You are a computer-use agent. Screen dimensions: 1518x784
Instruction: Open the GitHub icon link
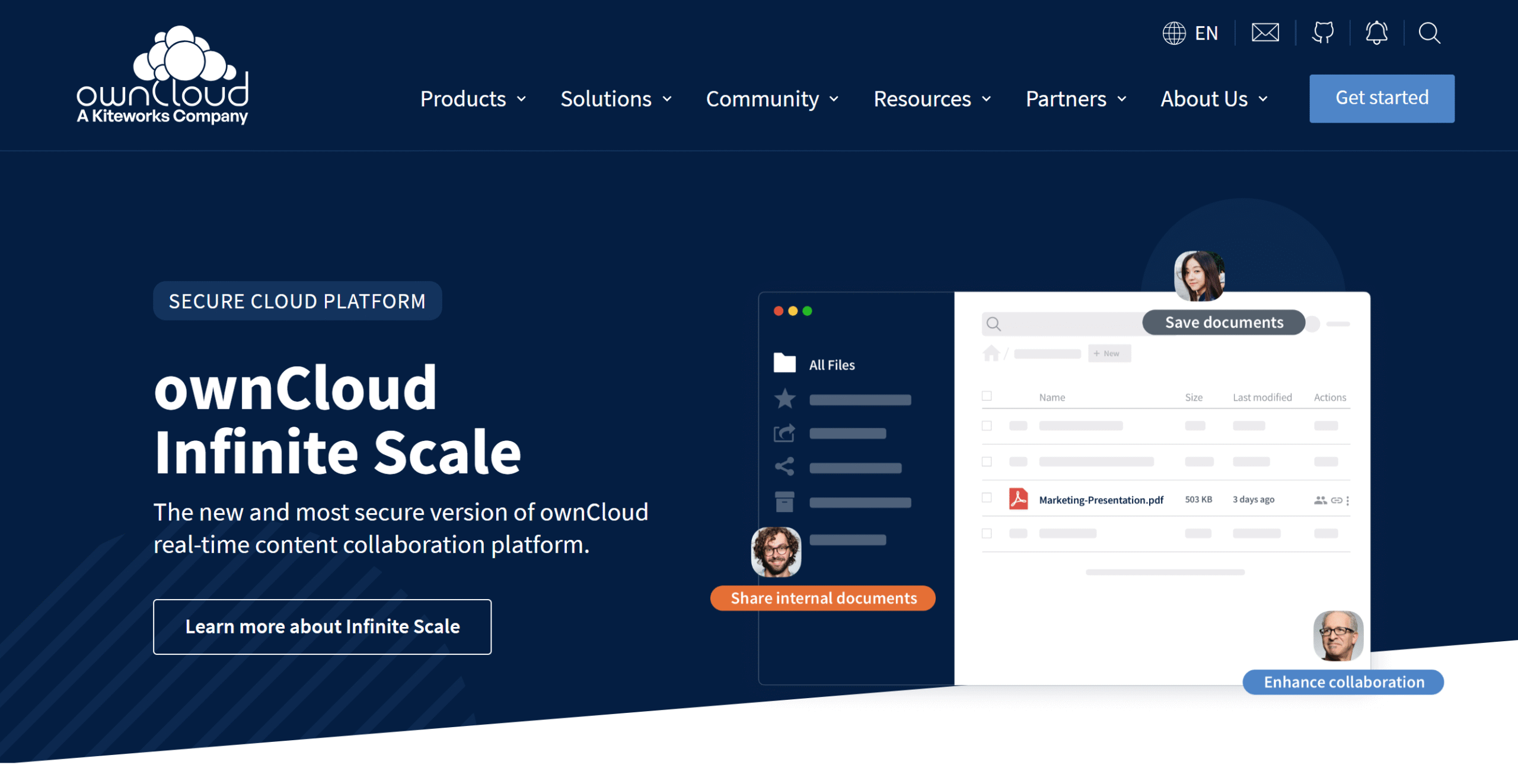tap(1322, 33)
